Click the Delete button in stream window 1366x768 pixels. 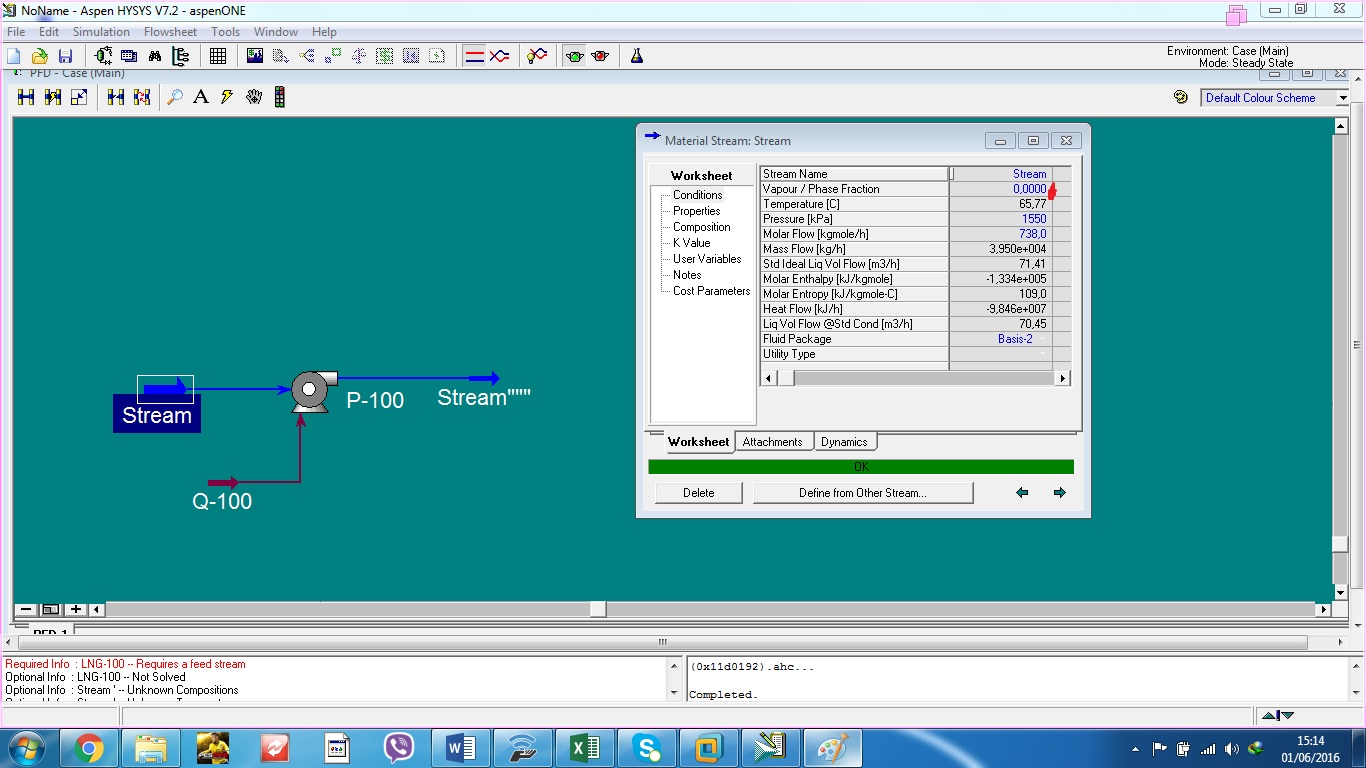(699, 493)
